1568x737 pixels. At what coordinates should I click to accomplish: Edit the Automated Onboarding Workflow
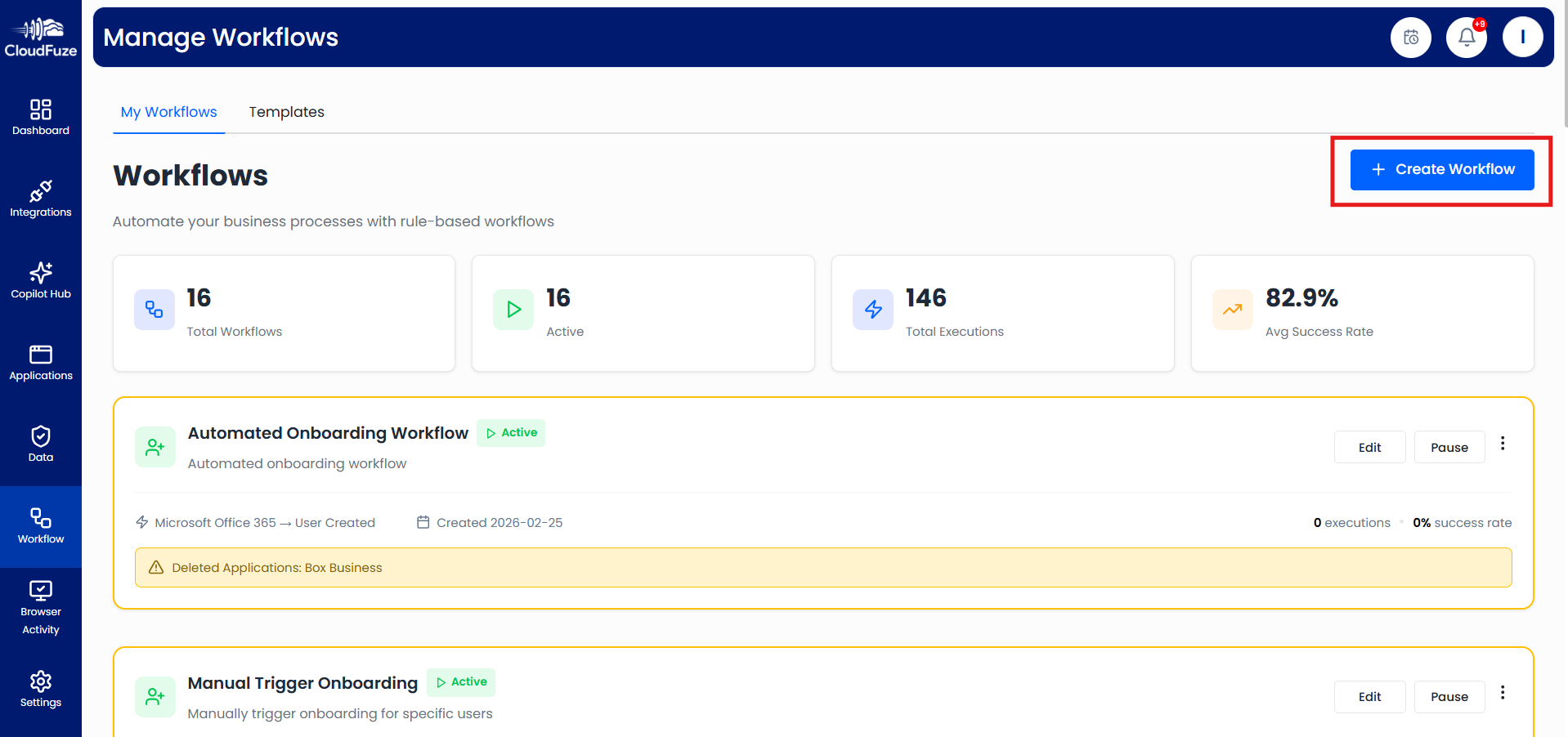click(1369, 447)
